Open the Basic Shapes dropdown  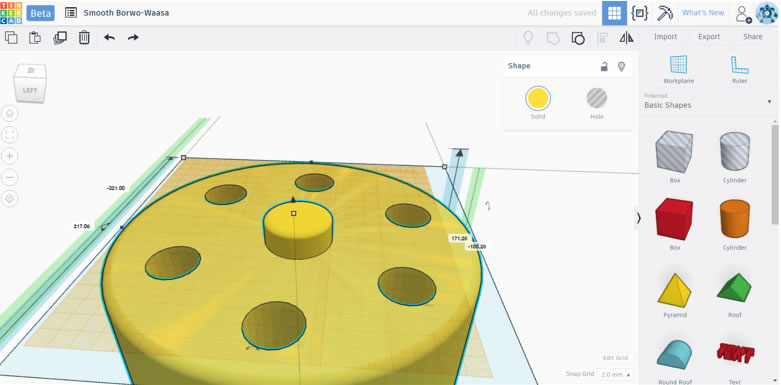[x=707, y=102]
